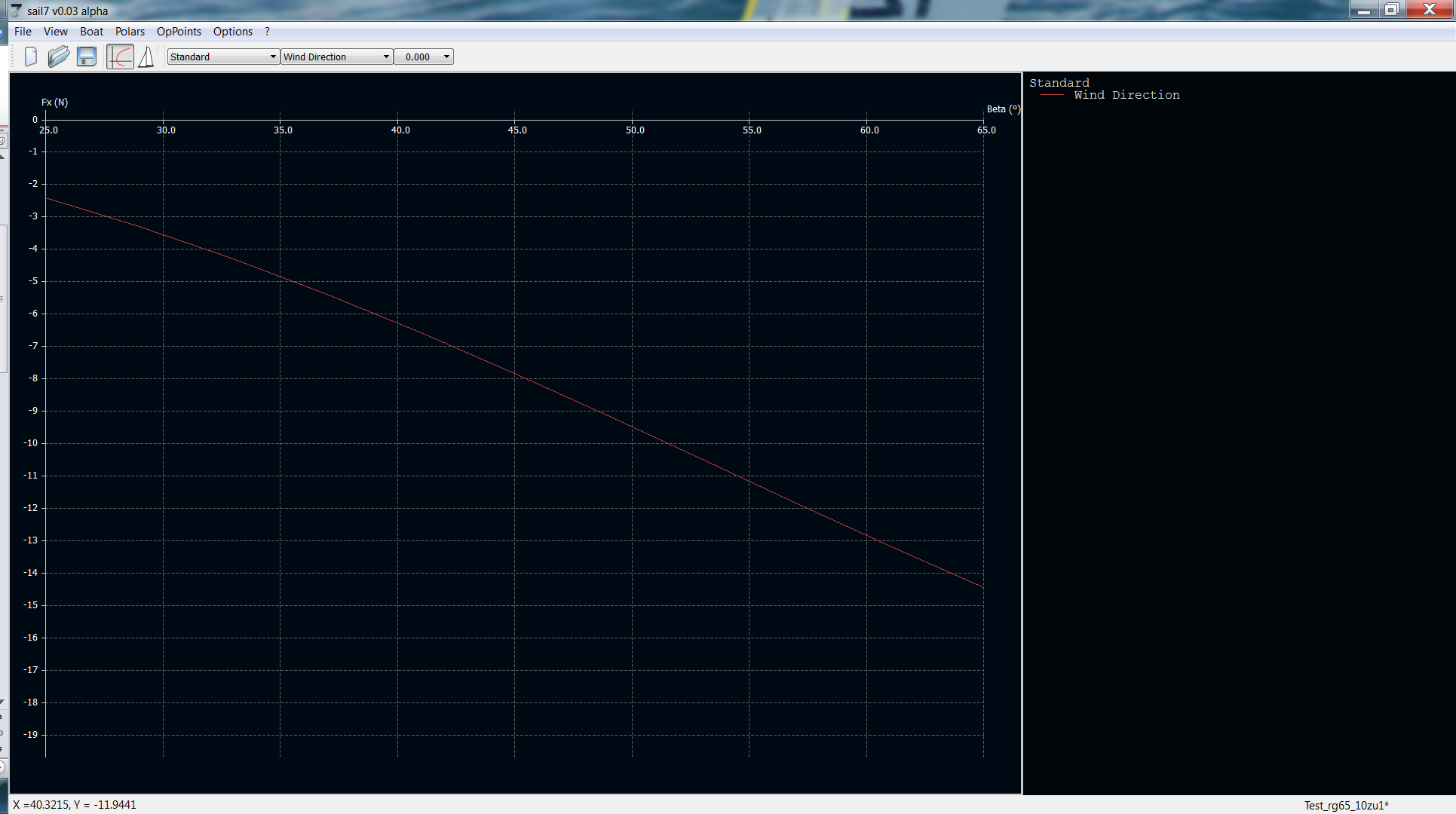The height and width of the screenshot is (814, 1456).
Task: Open the ? help menu
Action: [267, 32]
